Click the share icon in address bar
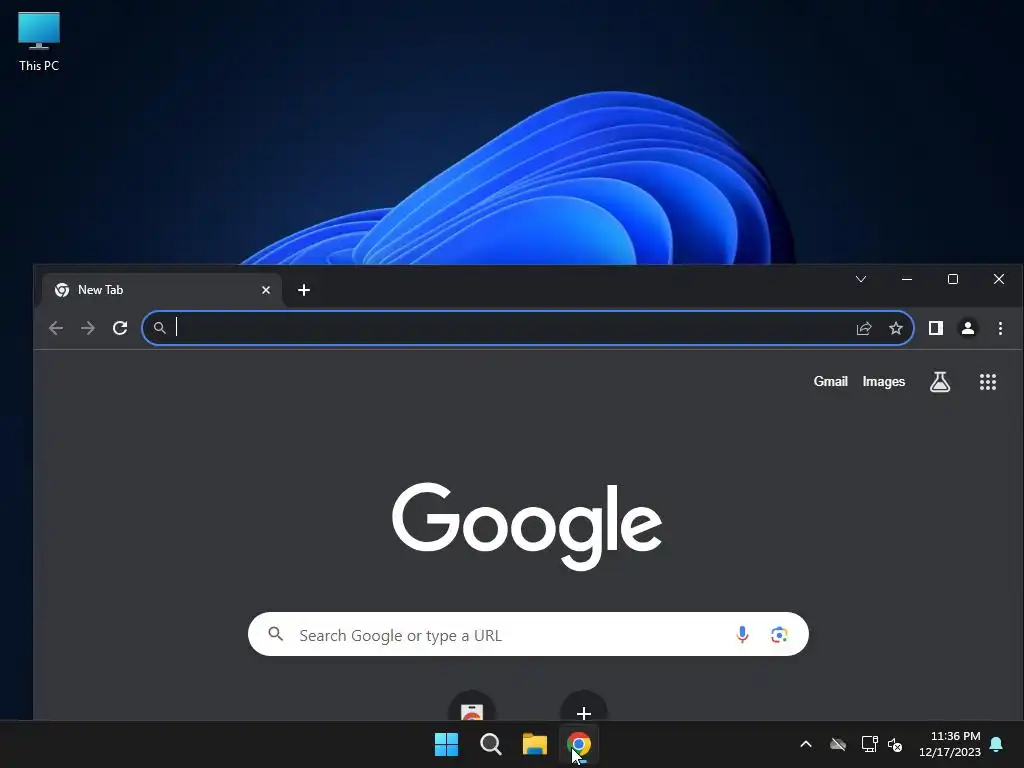Viewport: 1024px width, 768px height. point(864,328)
